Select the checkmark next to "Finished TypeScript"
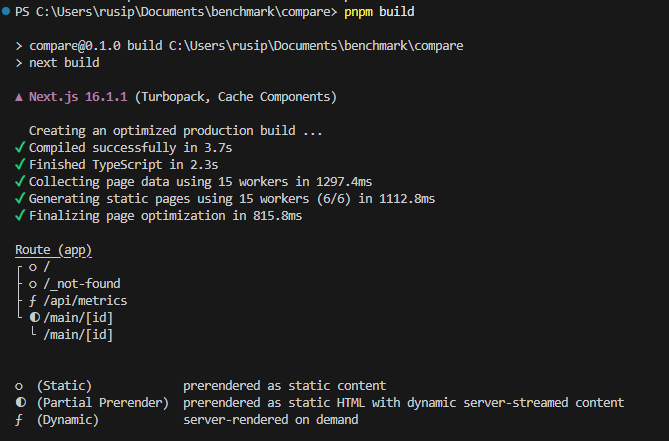 point(20,165)
